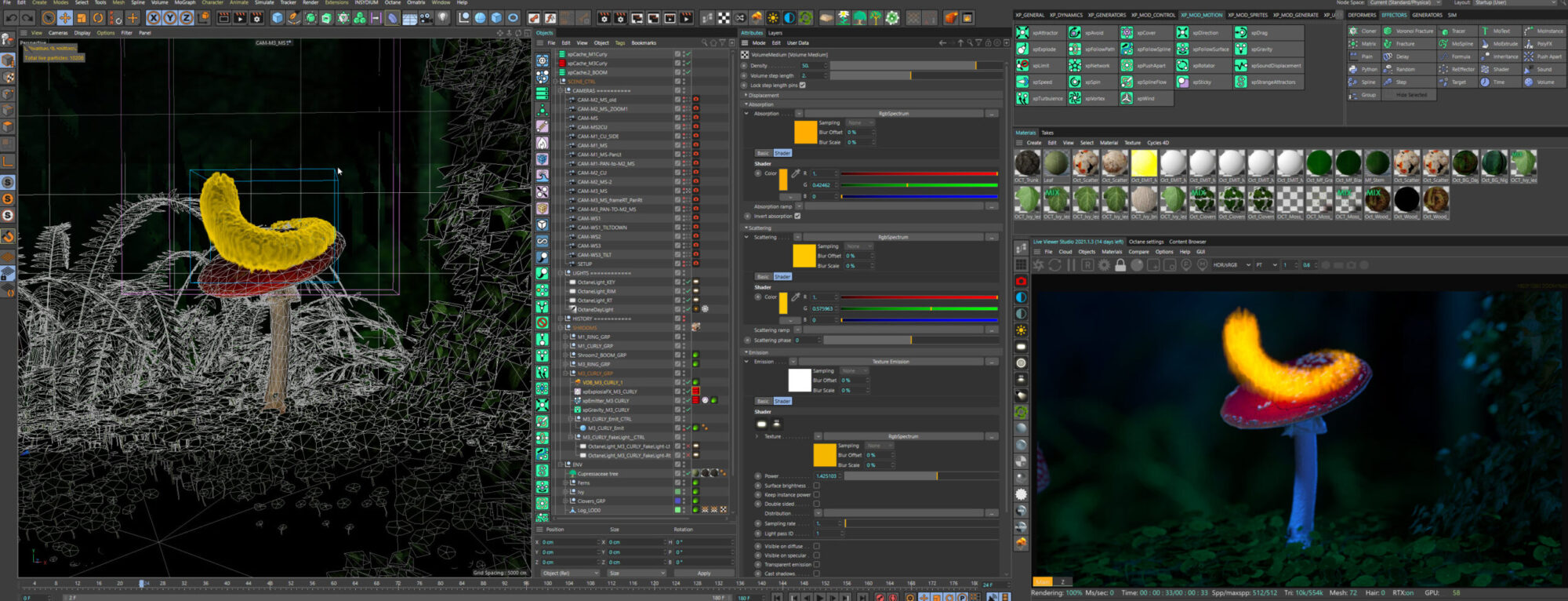Image resolution: width=1568 pixels, height=601 pixels.
Task: Add the xpSoundDisplacement modifier
Action: 1268,66
